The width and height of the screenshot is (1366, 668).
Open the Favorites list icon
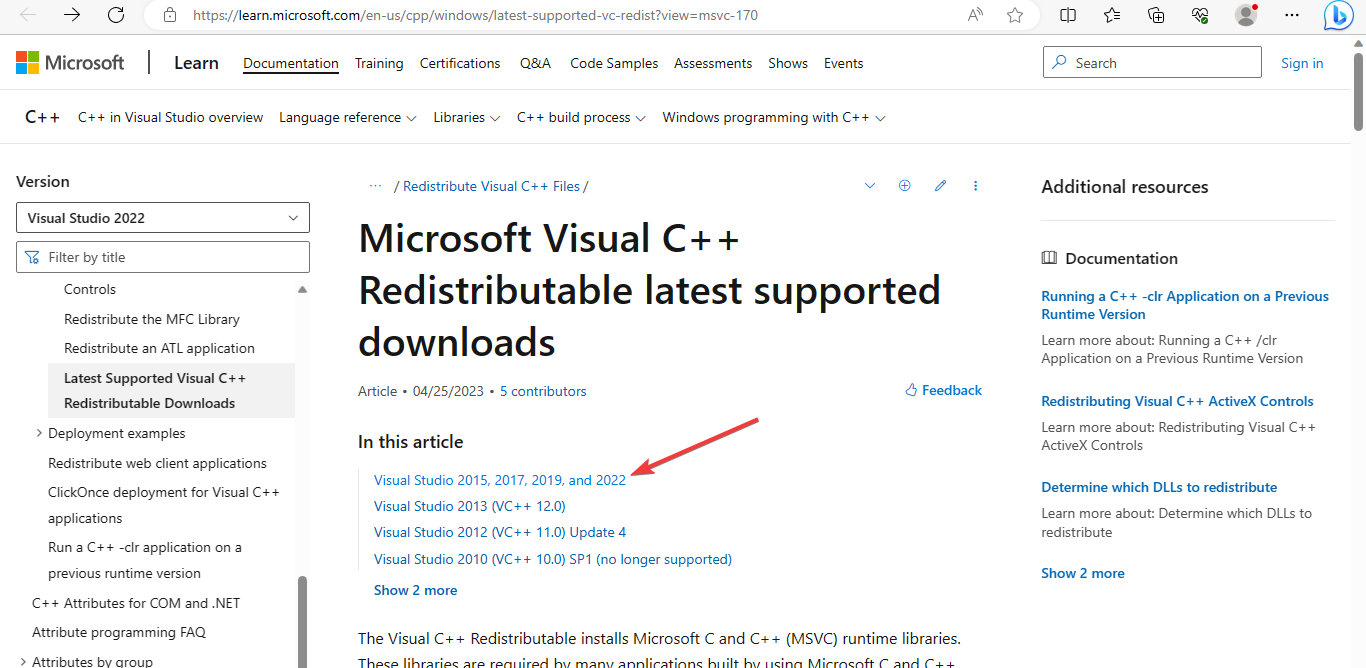pyautogui.click(x=1112, y=15)
